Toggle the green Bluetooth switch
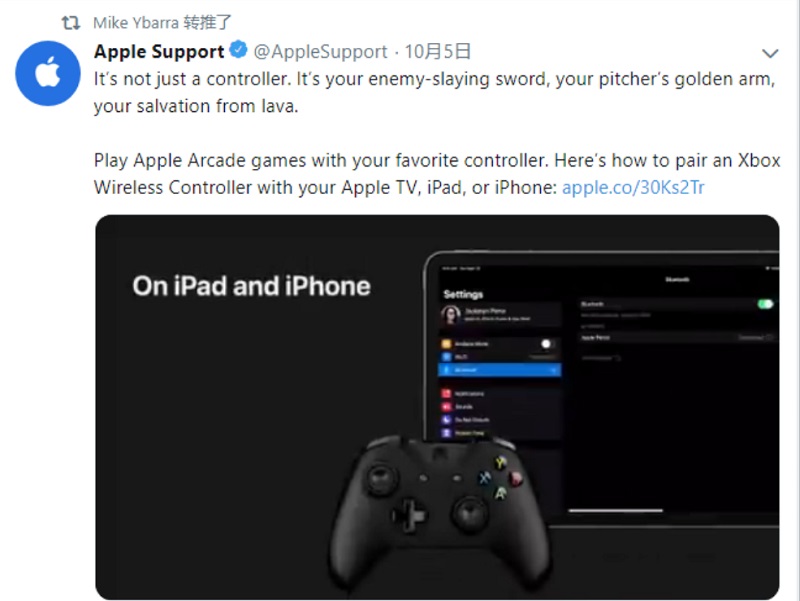Viewport: 800px width, 601px height. pos(765,304)
